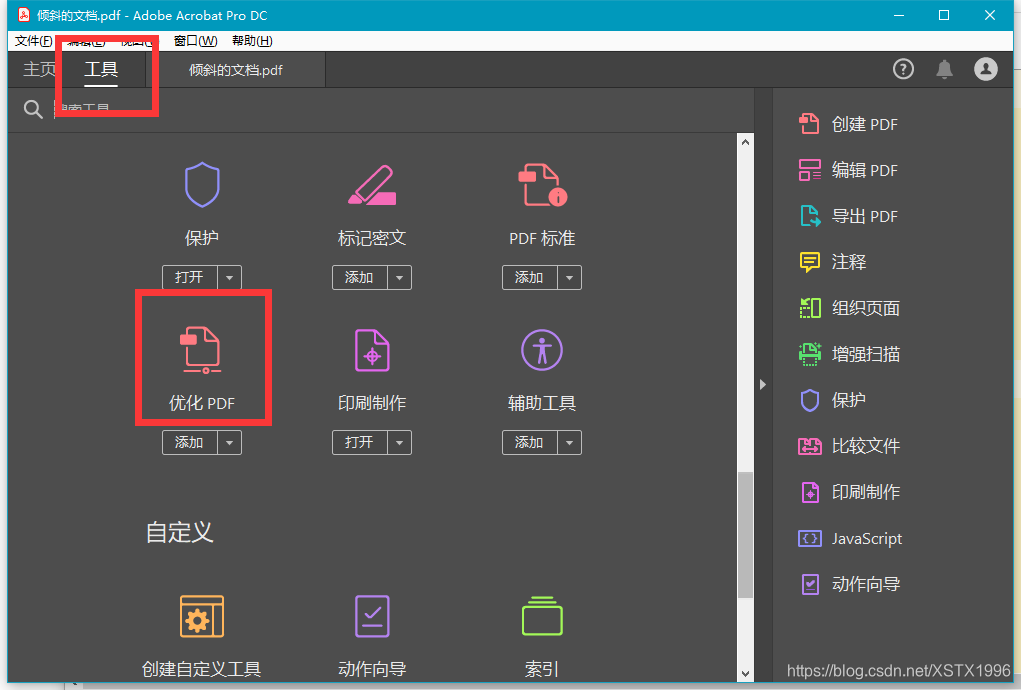The image size is (1021, 690).
Task: Switch to the 主页 tab
Action: (x=39, y=69)
